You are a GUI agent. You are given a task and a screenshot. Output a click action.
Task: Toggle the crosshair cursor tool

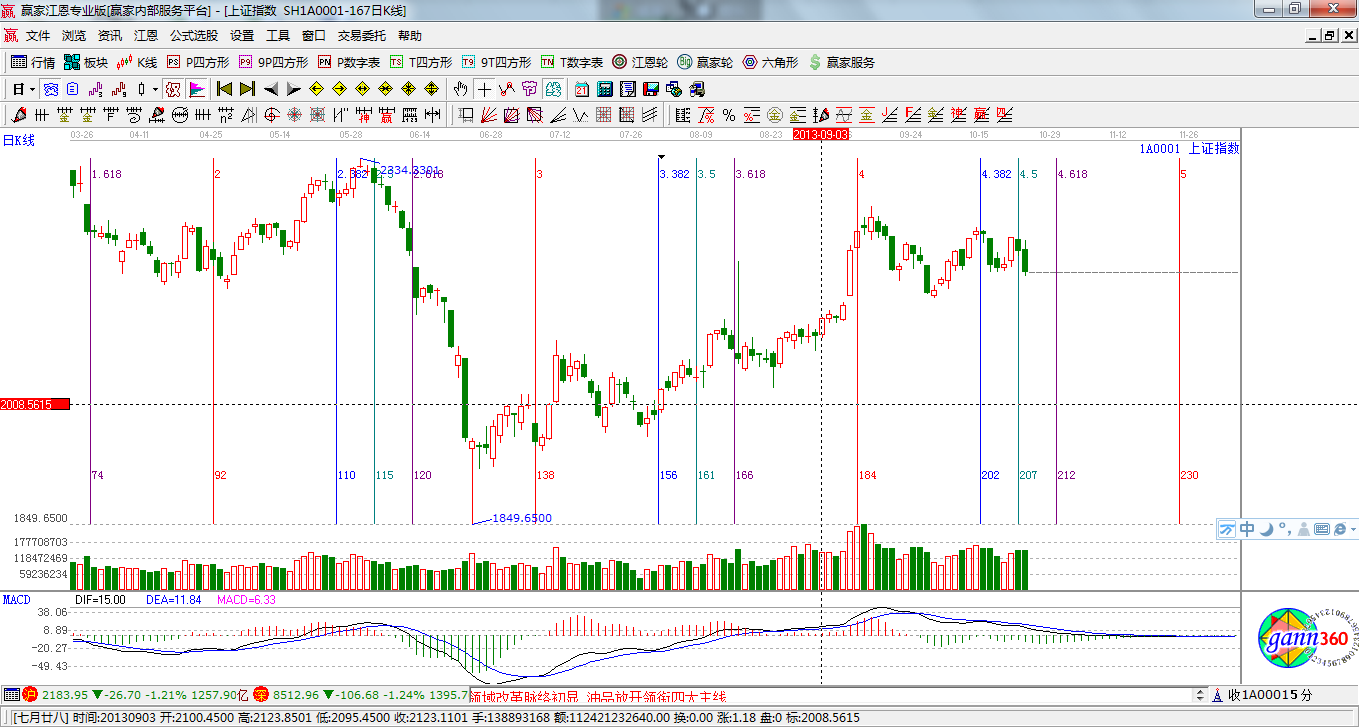click(x=484, y=89)
